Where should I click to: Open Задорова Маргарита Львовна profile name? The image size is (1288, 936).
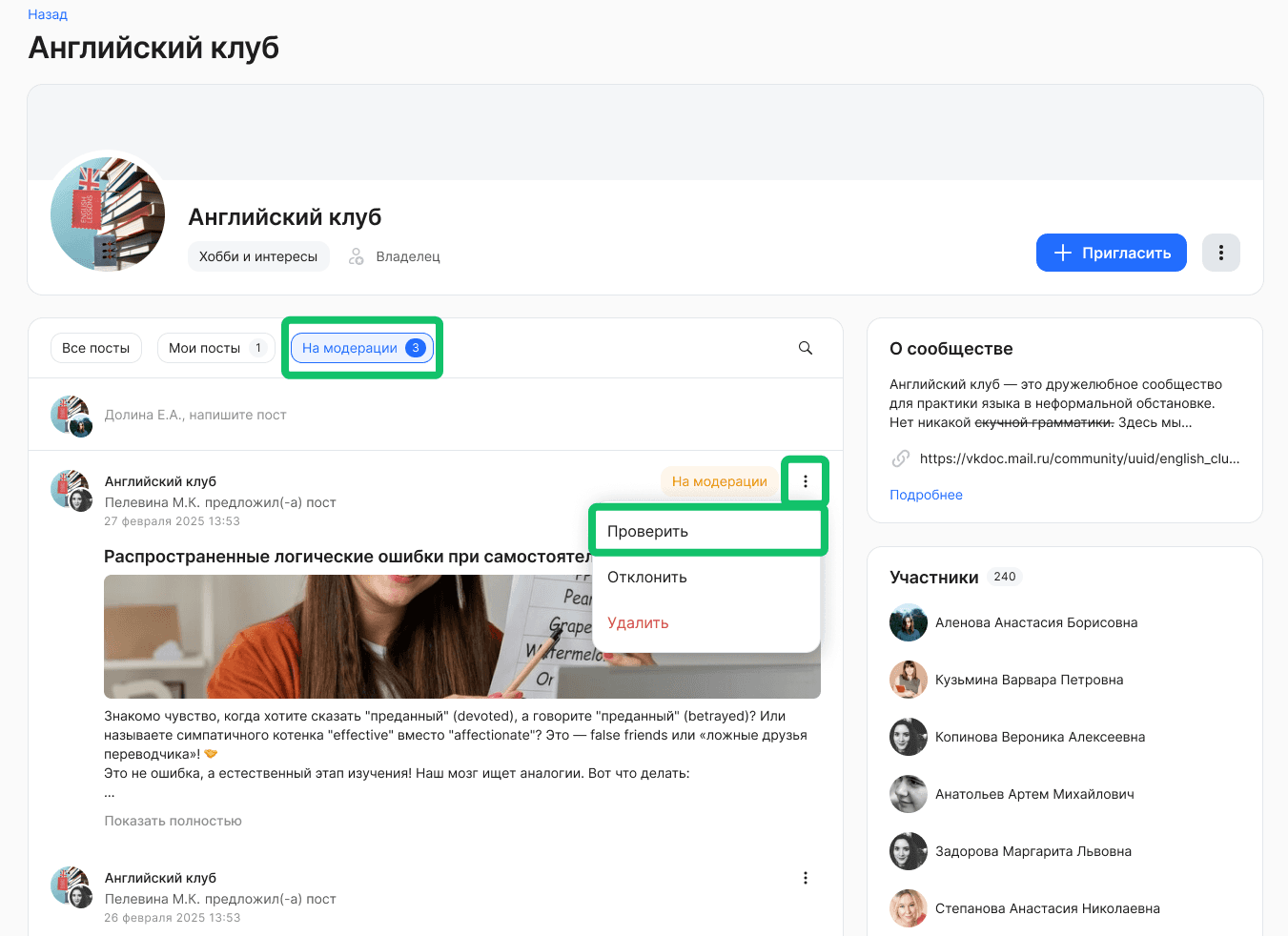point(1033,851)
